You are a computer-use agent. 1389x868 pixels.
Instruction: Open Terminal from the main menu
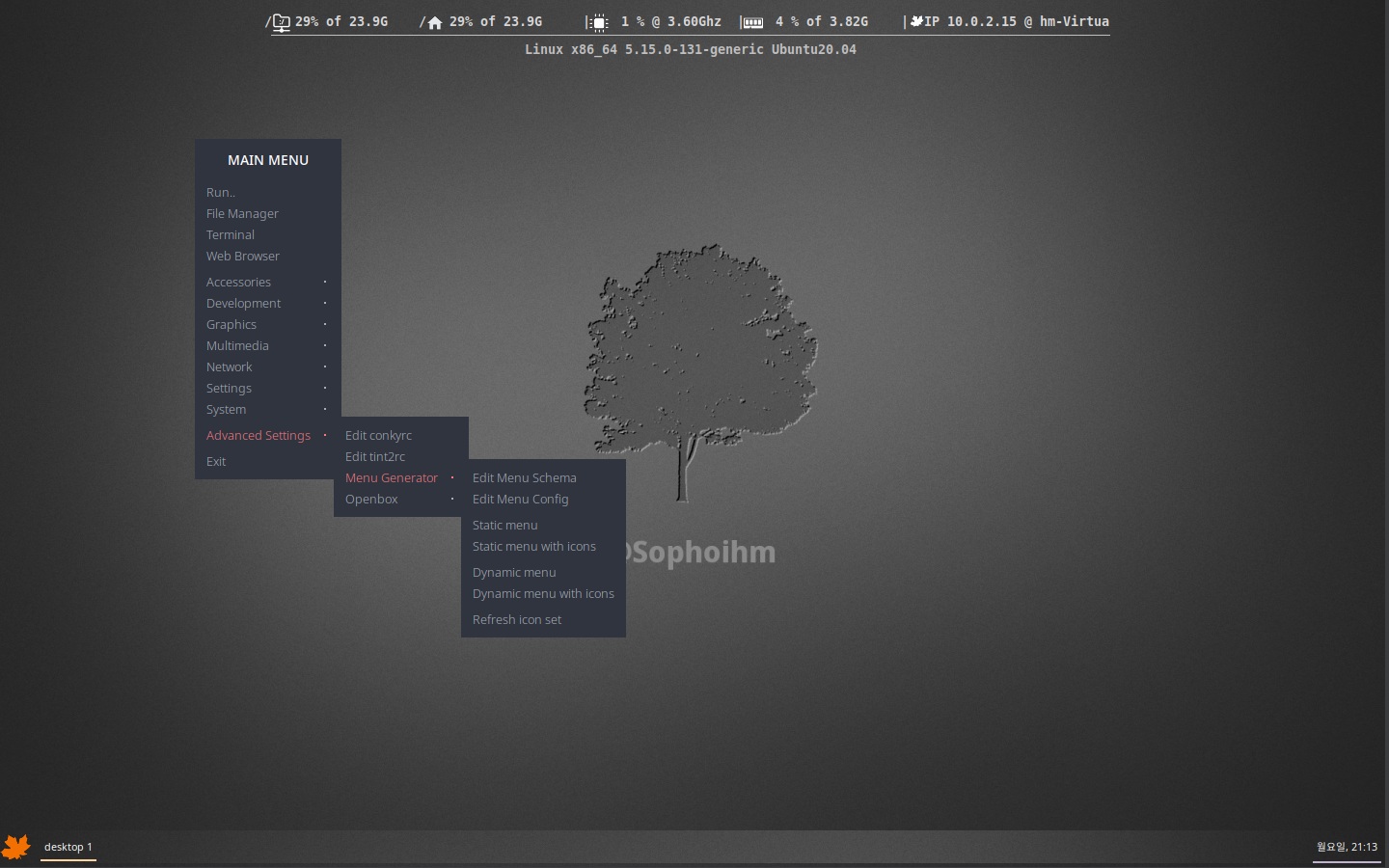(231, 234)
